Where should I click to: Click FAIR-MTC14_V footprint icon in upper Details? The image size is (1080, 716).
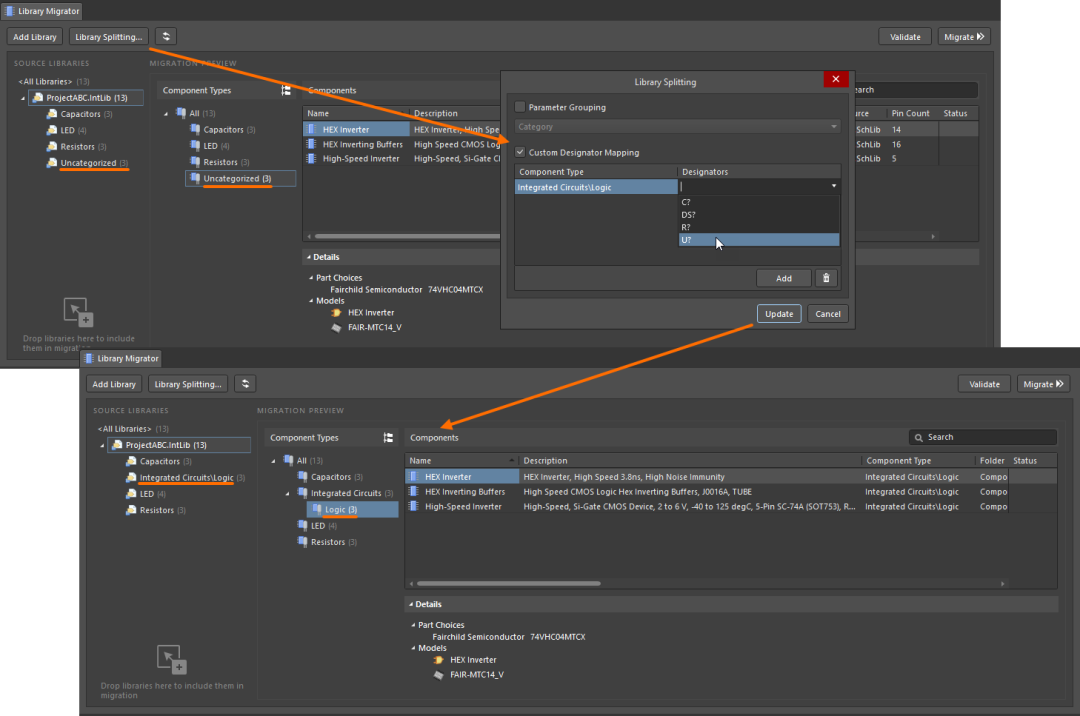tap(336, 328)
